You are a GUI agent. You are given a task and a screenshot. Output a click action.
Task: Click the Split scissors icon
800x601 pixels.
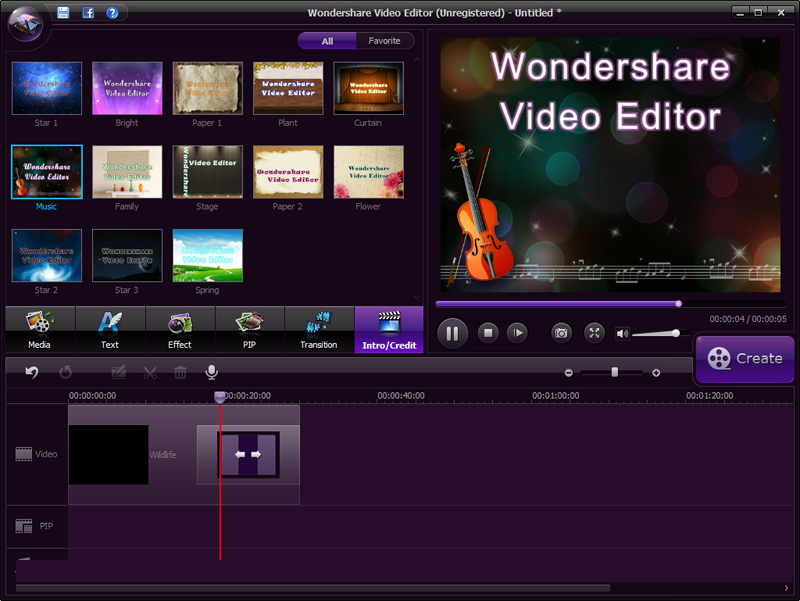150,372
